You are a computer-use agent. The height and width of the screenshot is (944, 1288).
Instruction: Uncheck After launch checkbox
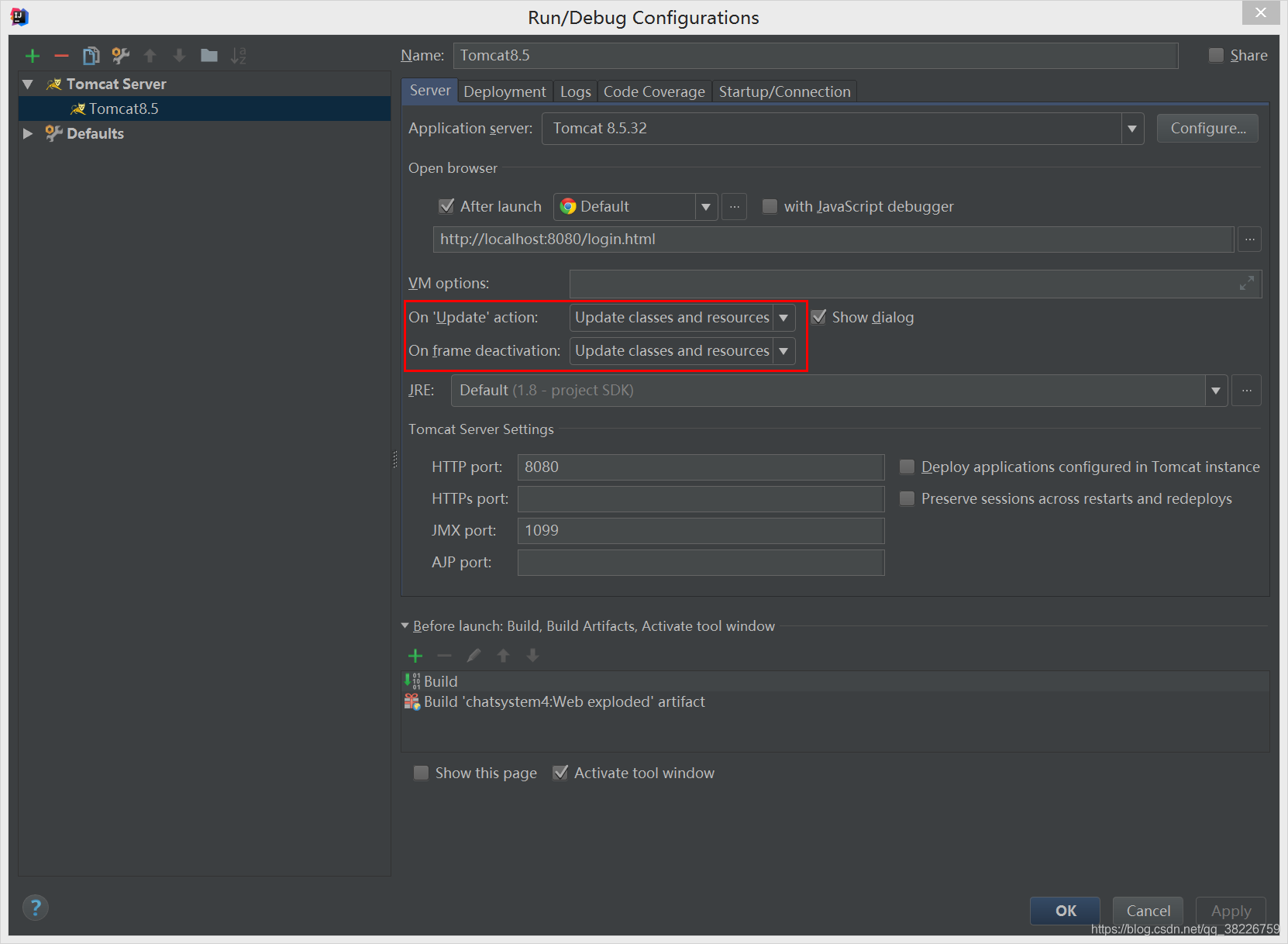pos(446,206)
